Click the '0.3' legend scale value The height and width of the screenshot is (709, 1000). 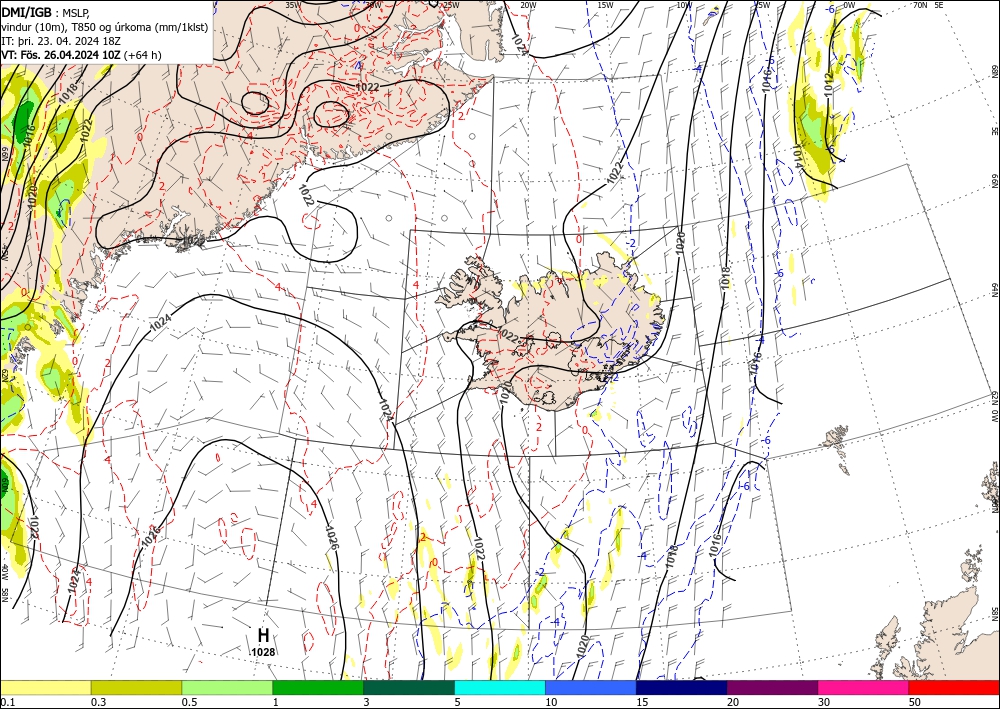pos(97,702)
